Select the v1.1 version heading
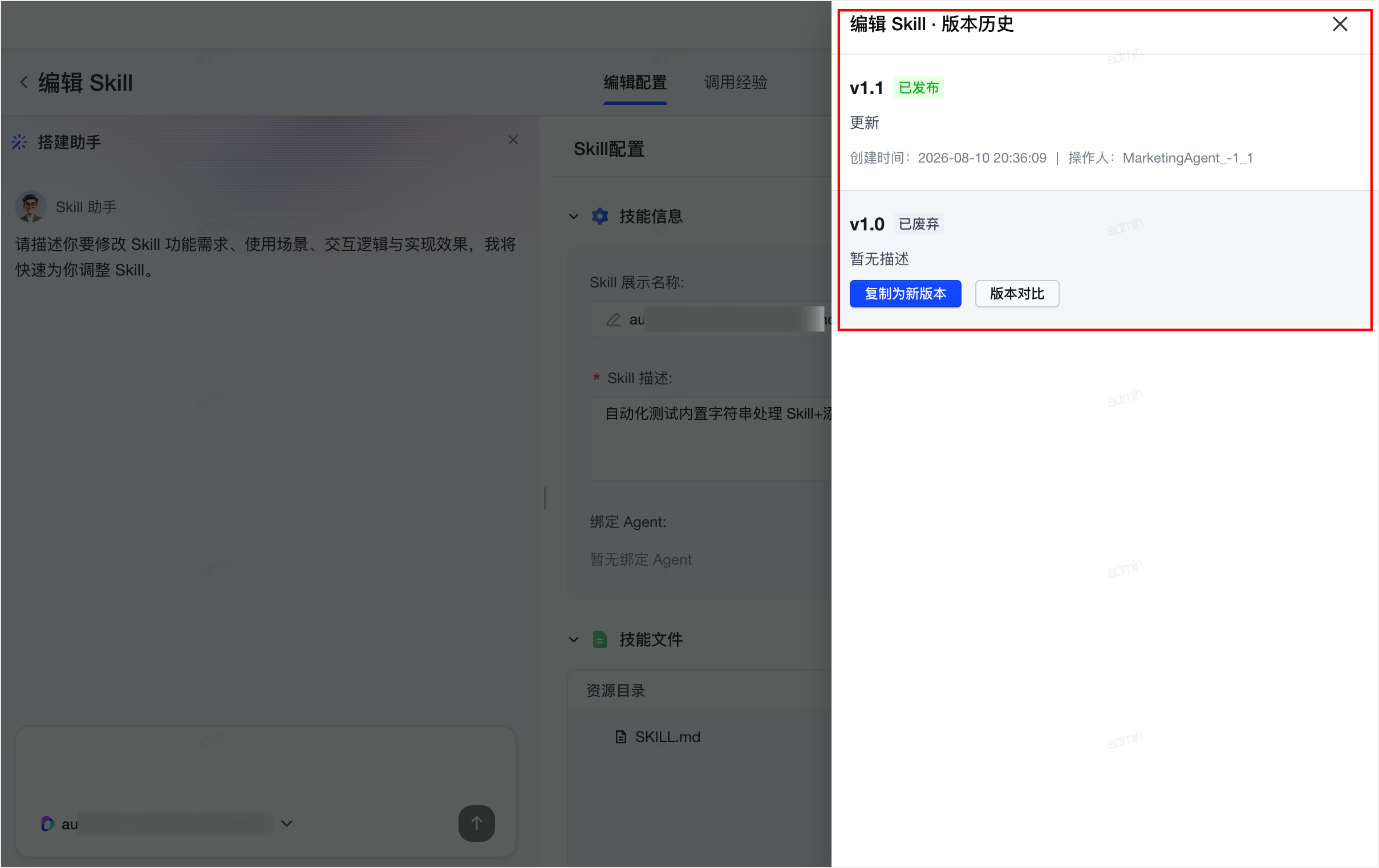Screen dimensions: 1379x868 coord(866,88)
